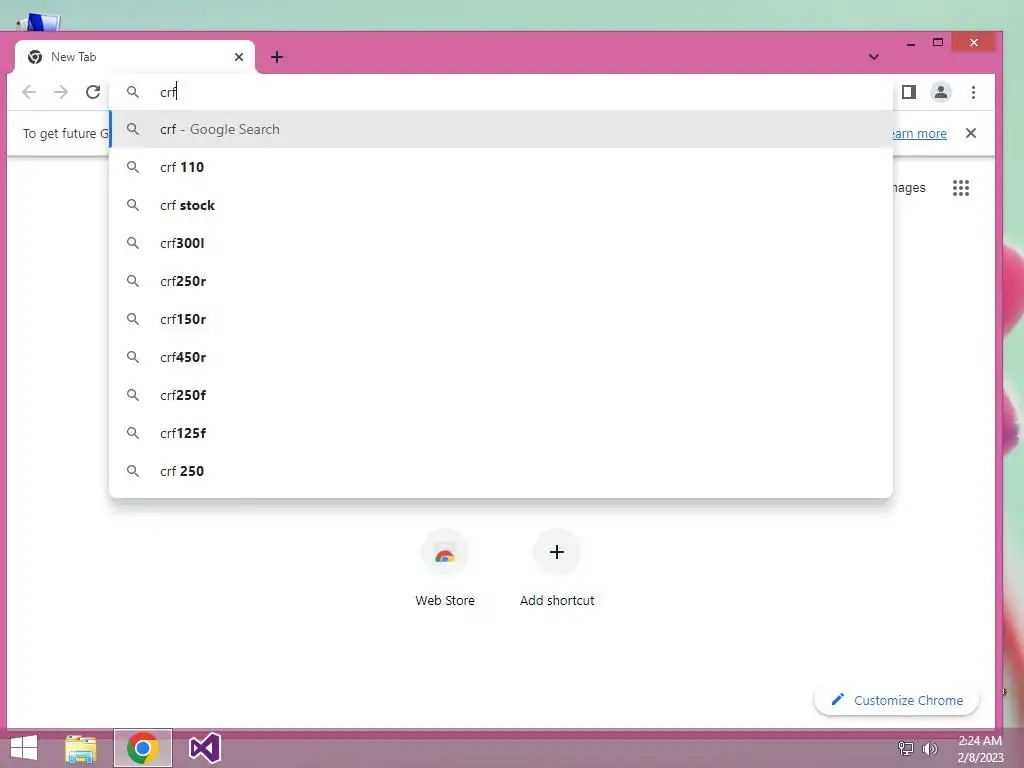Image resolution: width=1024 pixels, height=768 pixels.
Task: Follow the Learn more link
Action: click(919, 134)
